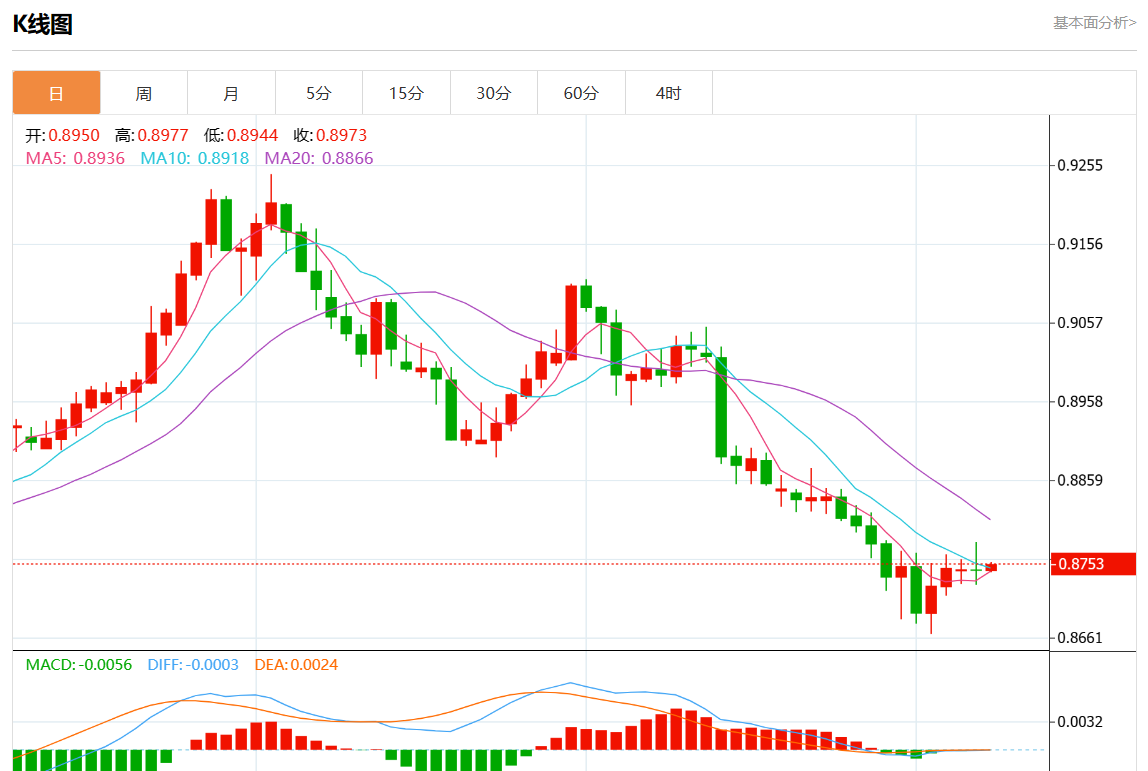Switch to the 周 weekly tab
The image size is (1148, 771).
144,93
